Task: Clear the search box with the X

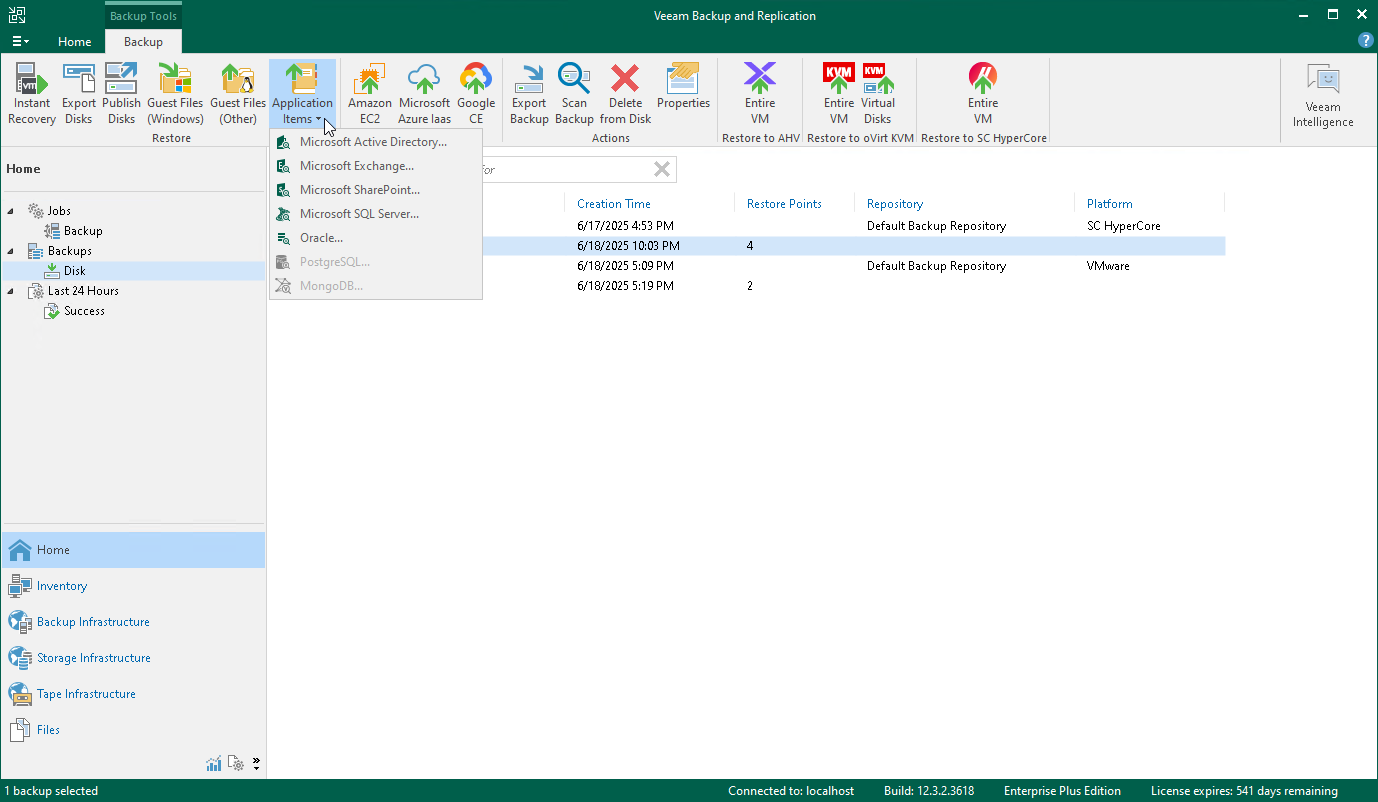Action: click(662, 169)
